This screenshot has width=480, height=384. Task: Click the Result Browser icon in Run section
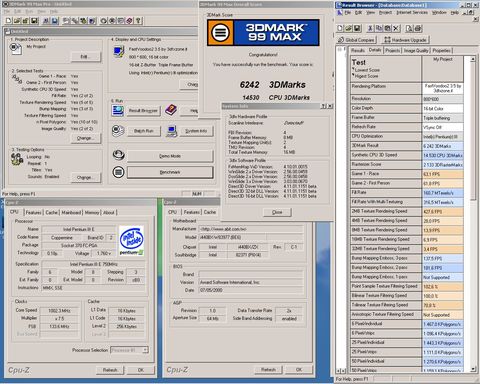118,110
